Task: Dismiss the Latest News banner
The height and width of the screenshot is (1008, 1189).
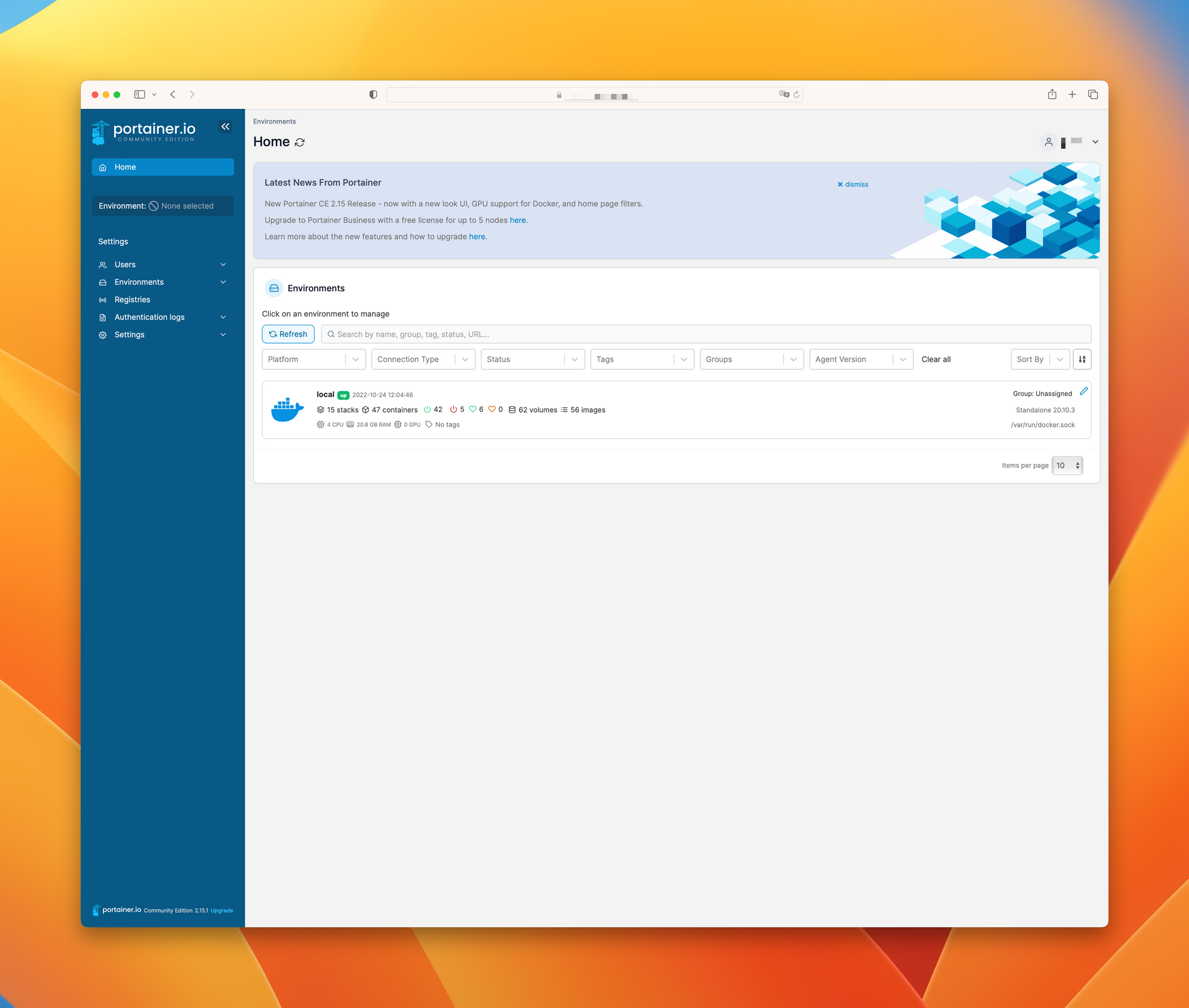Action: click(853, 184)
